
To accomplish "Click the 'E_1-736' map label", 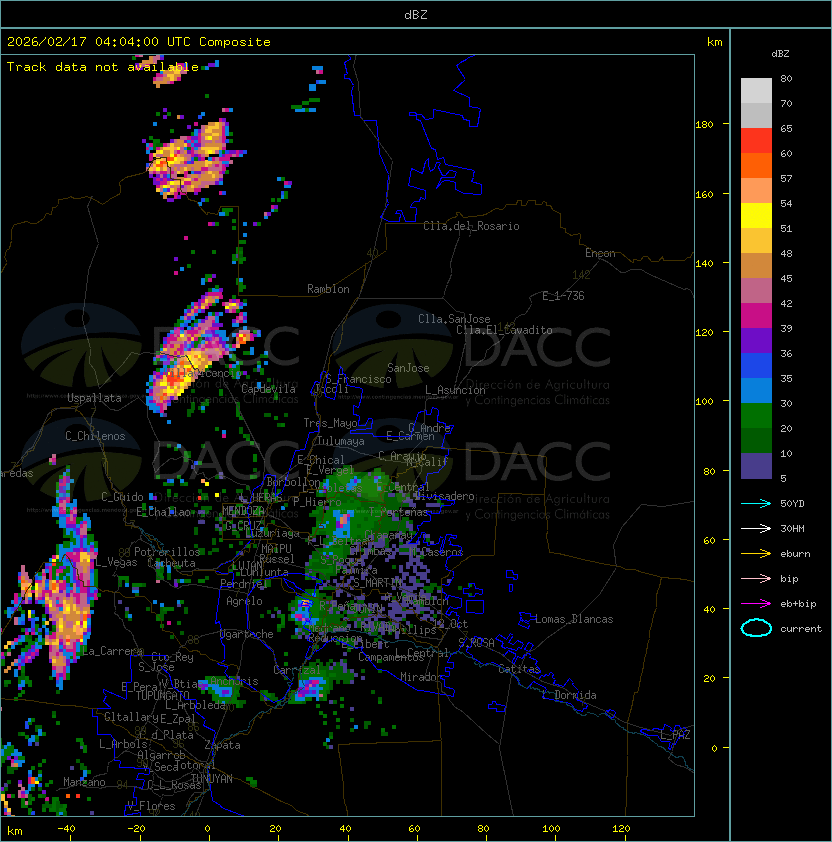I will click(x=563, y=296).
